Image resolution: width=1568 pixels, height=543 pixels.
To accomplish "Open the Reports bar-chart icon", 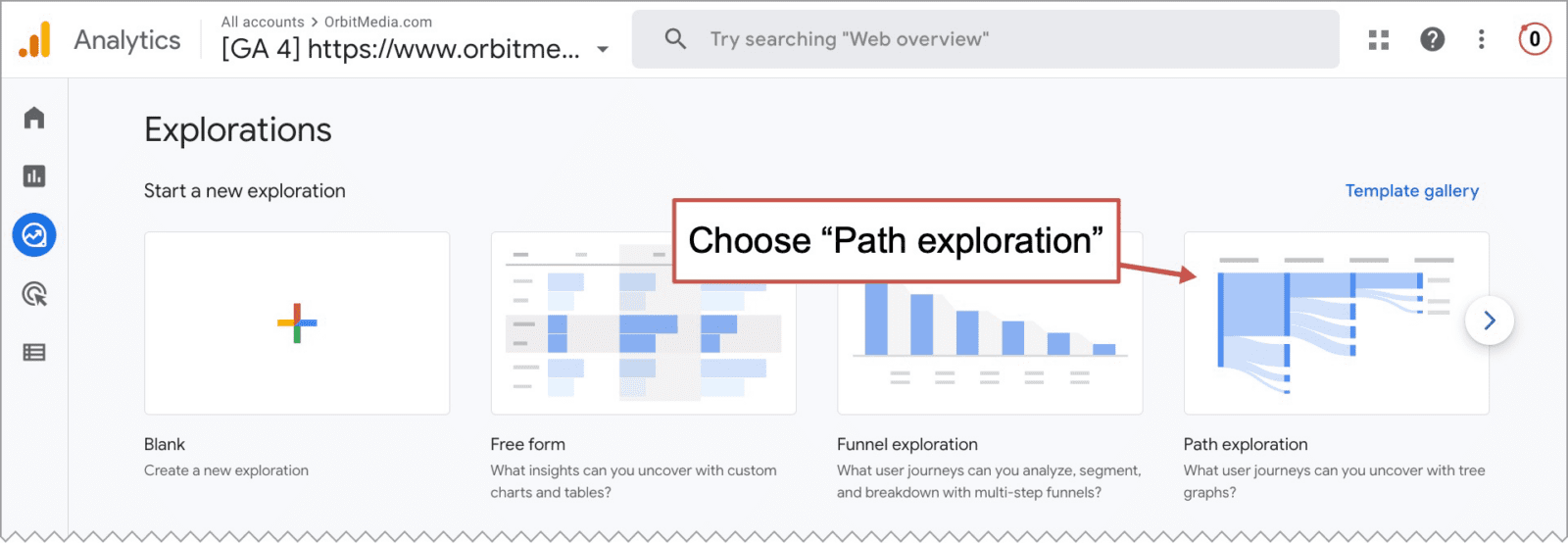I will point(34,176).
